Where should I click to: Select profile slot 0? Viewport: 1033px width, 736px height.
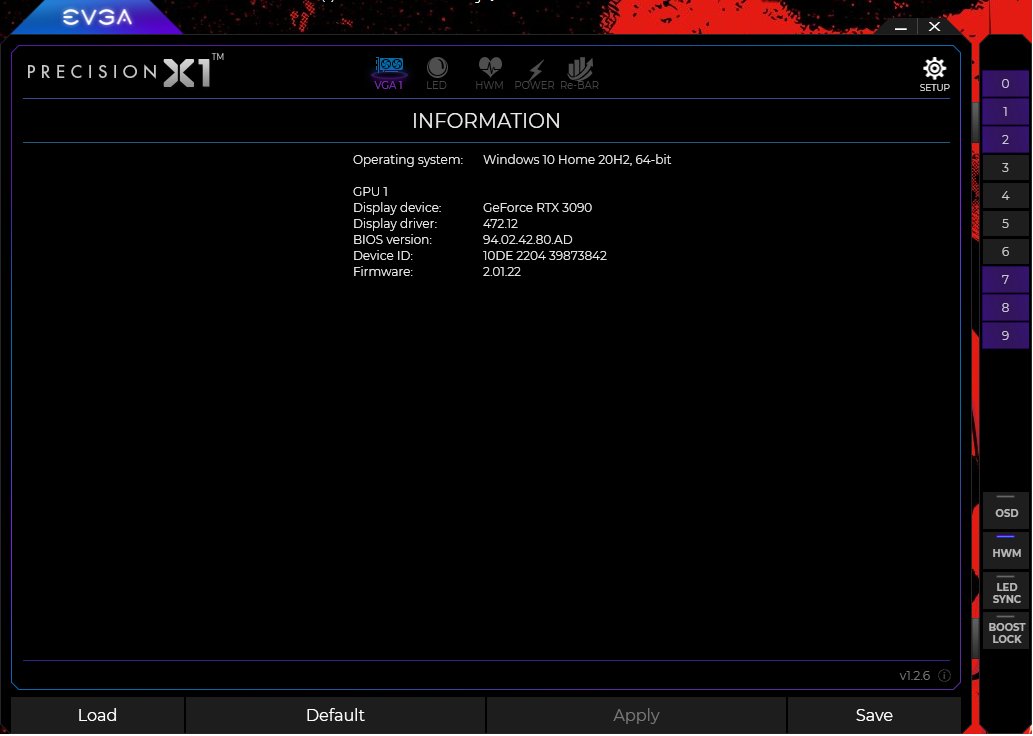point(1005,84)
